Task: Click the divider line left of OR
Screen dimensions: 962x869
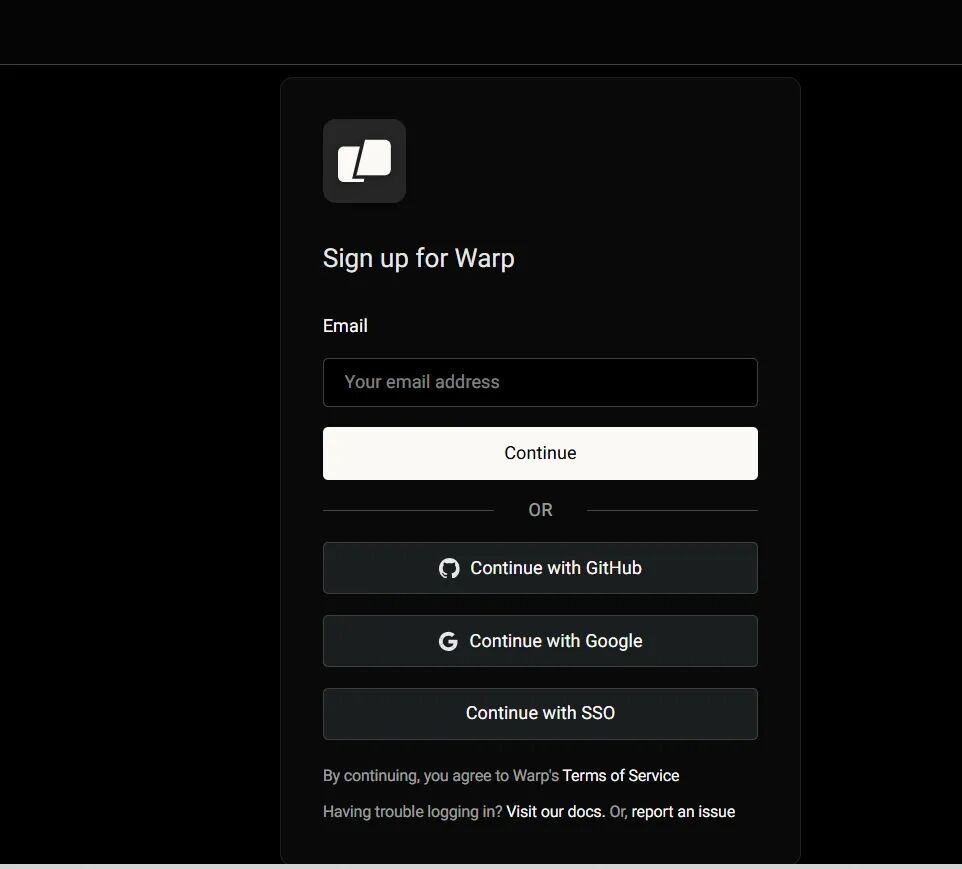Action: 408,510
